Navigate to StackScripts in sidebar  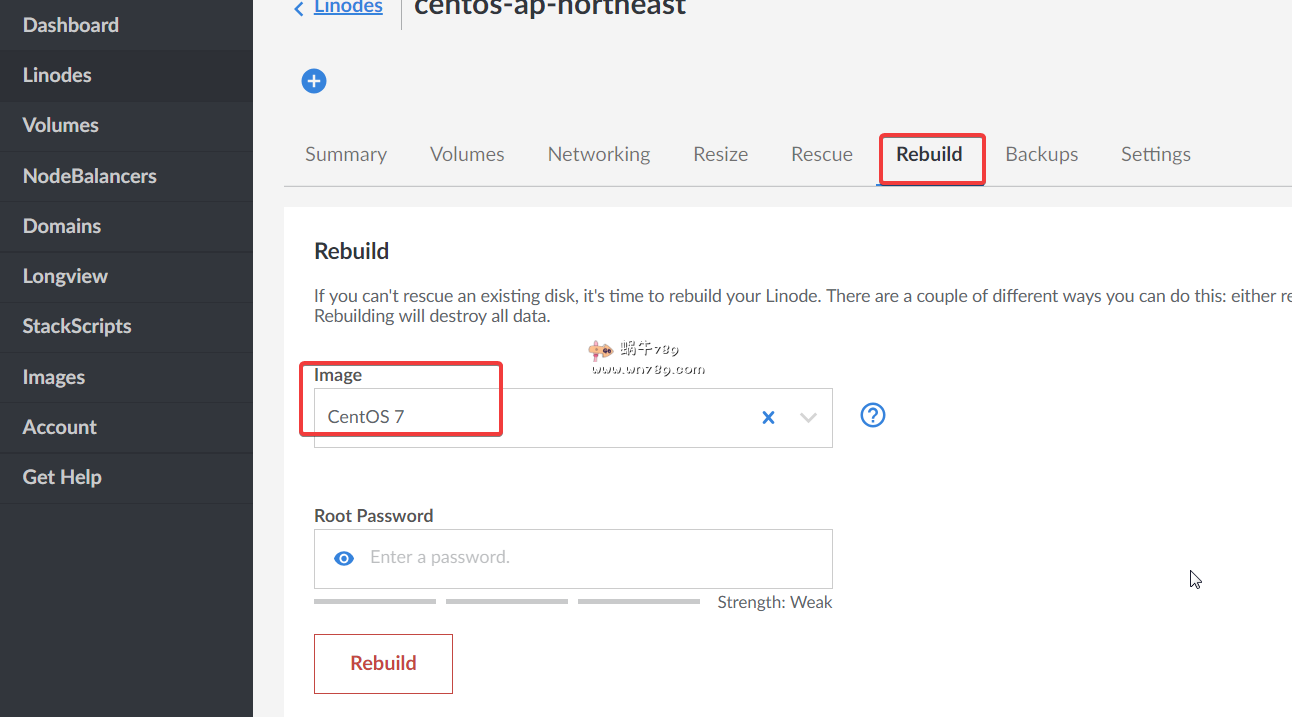(77, 326)
